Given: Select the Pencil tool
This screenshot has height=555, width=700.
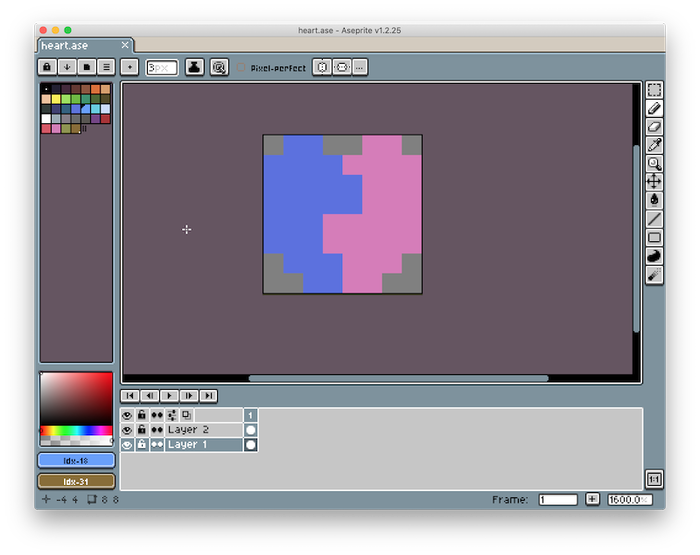Looking at the screenshot, I should coord(654,108).
